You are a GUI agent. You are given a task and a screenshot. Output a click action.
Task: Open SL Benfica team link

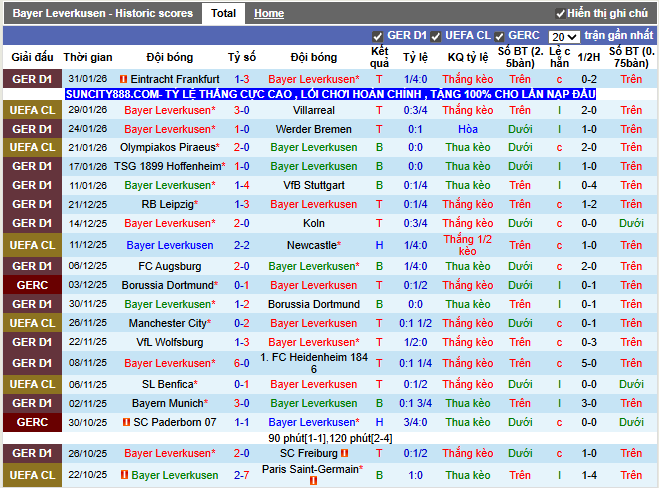[x=168, y=384]
